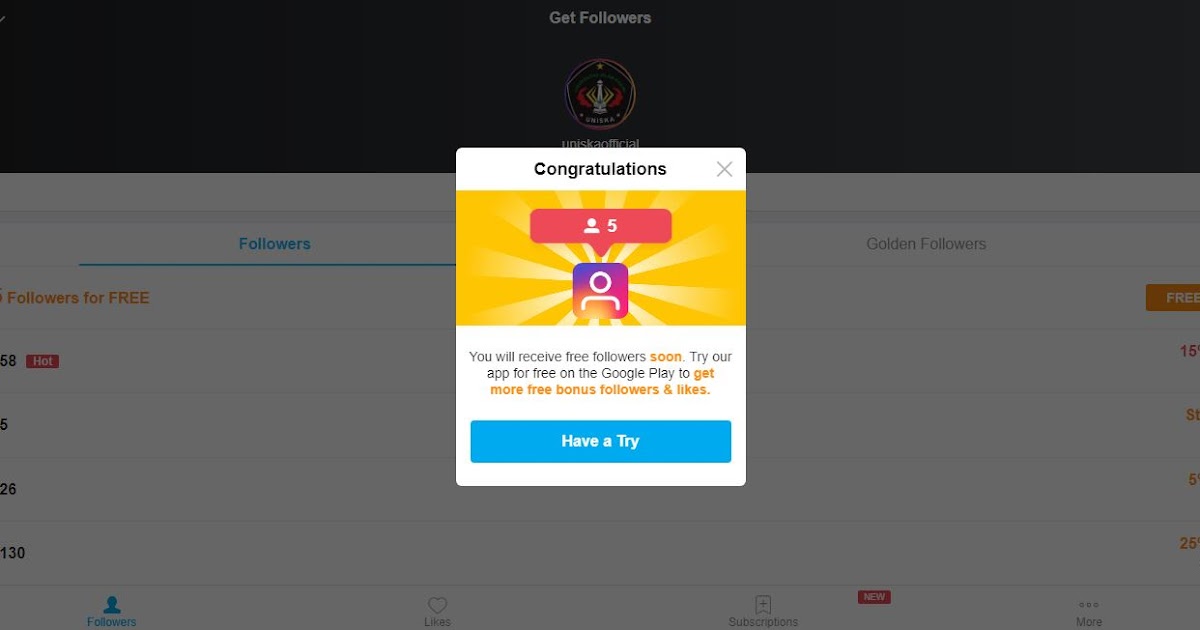
Task: Click the red Hot tag
Action: pos(42,361)
